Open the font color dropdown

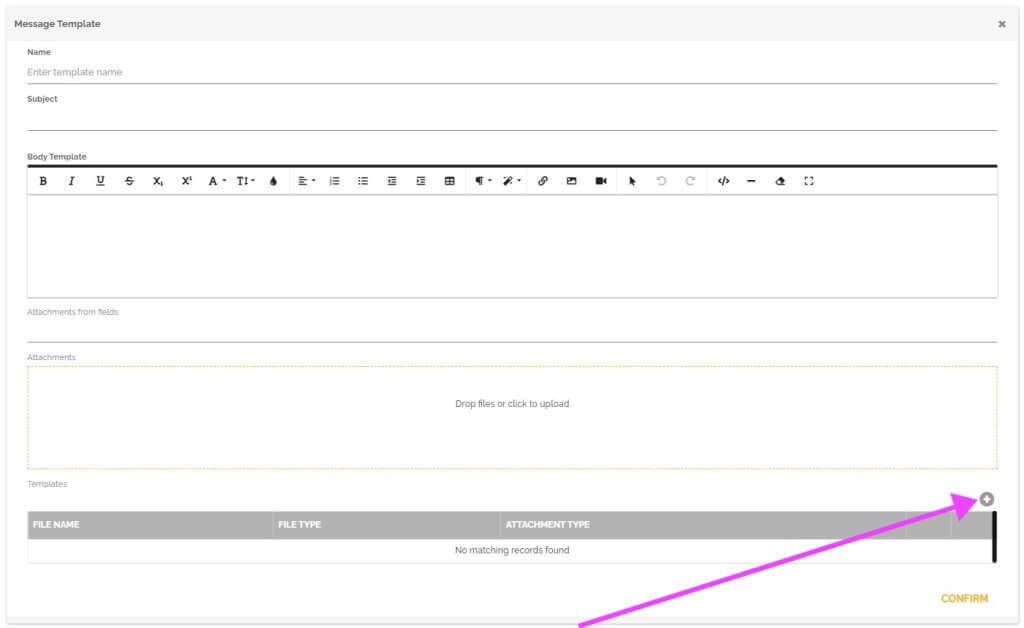pyautogui.click(x=216, y=180)
